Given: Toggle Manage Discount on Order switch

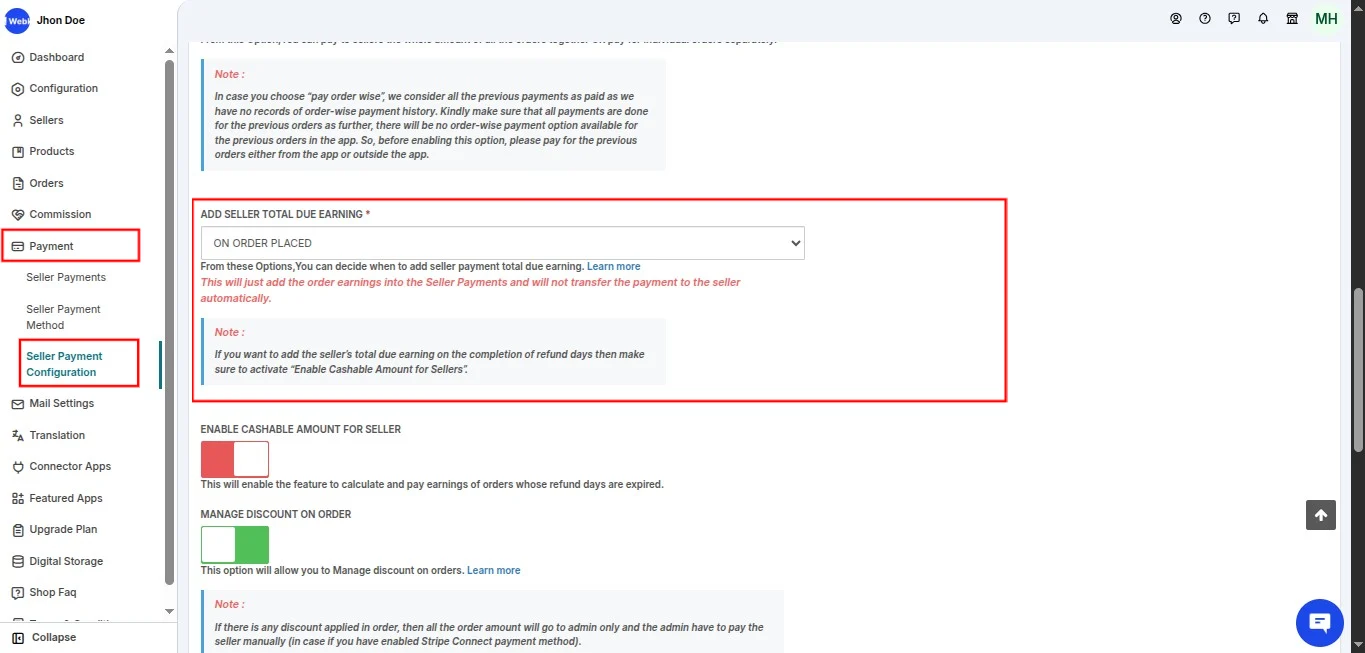Looking at the screenshot, I should 235,545.
